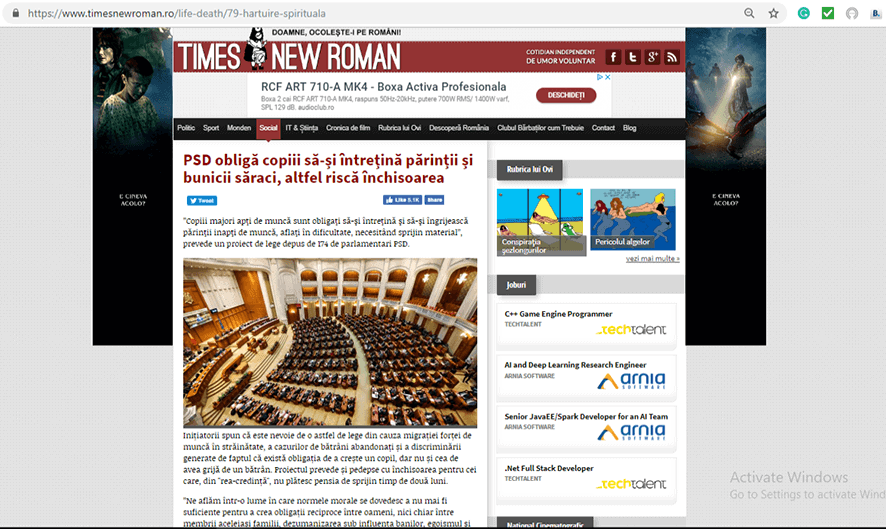886x529 pixels.
Task: Click the RCF ART 710-A MK4 ad title
Action: (383, 86)
